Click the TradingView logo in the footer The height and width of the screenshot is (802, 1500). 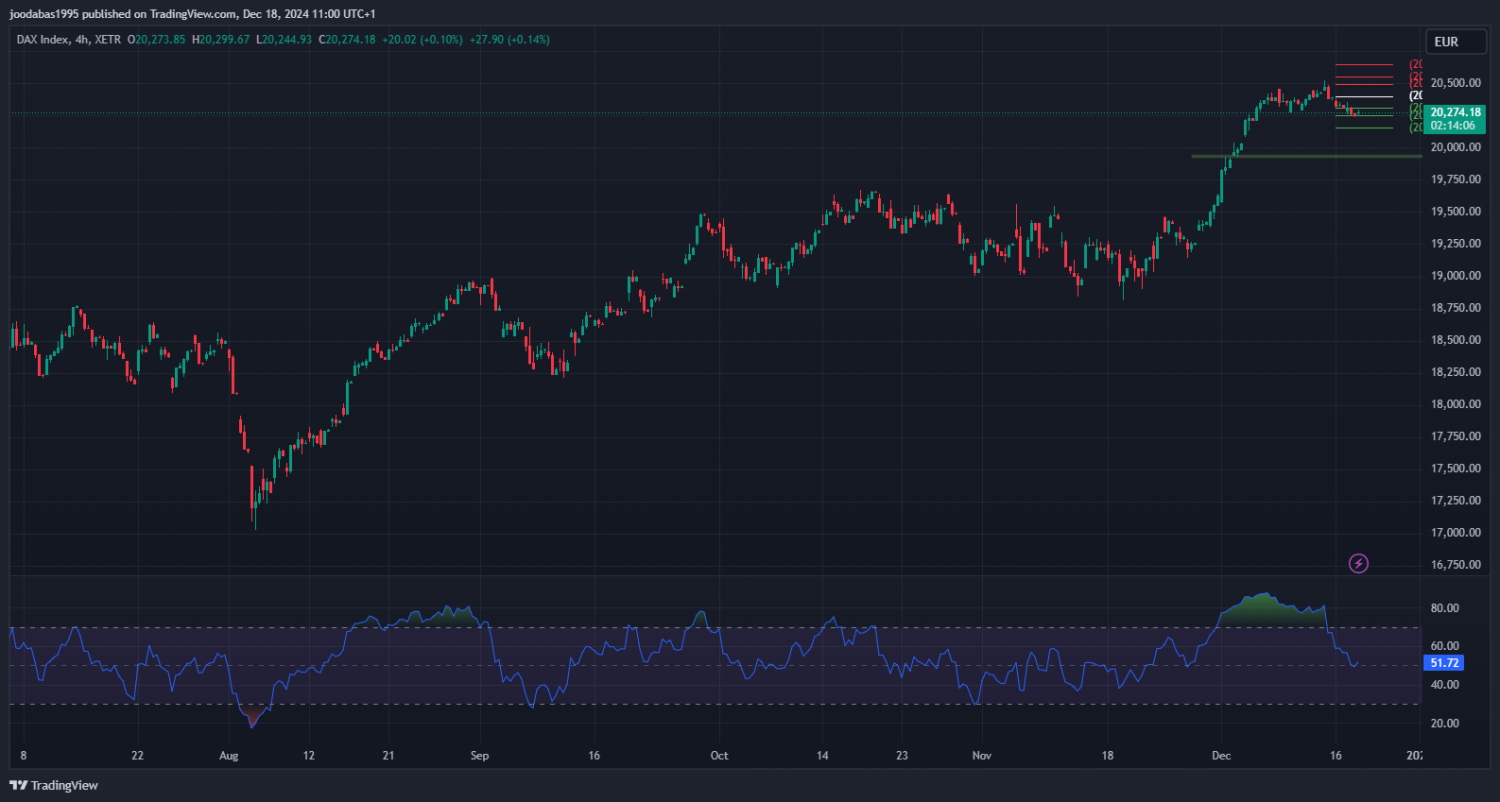[53, 786]
